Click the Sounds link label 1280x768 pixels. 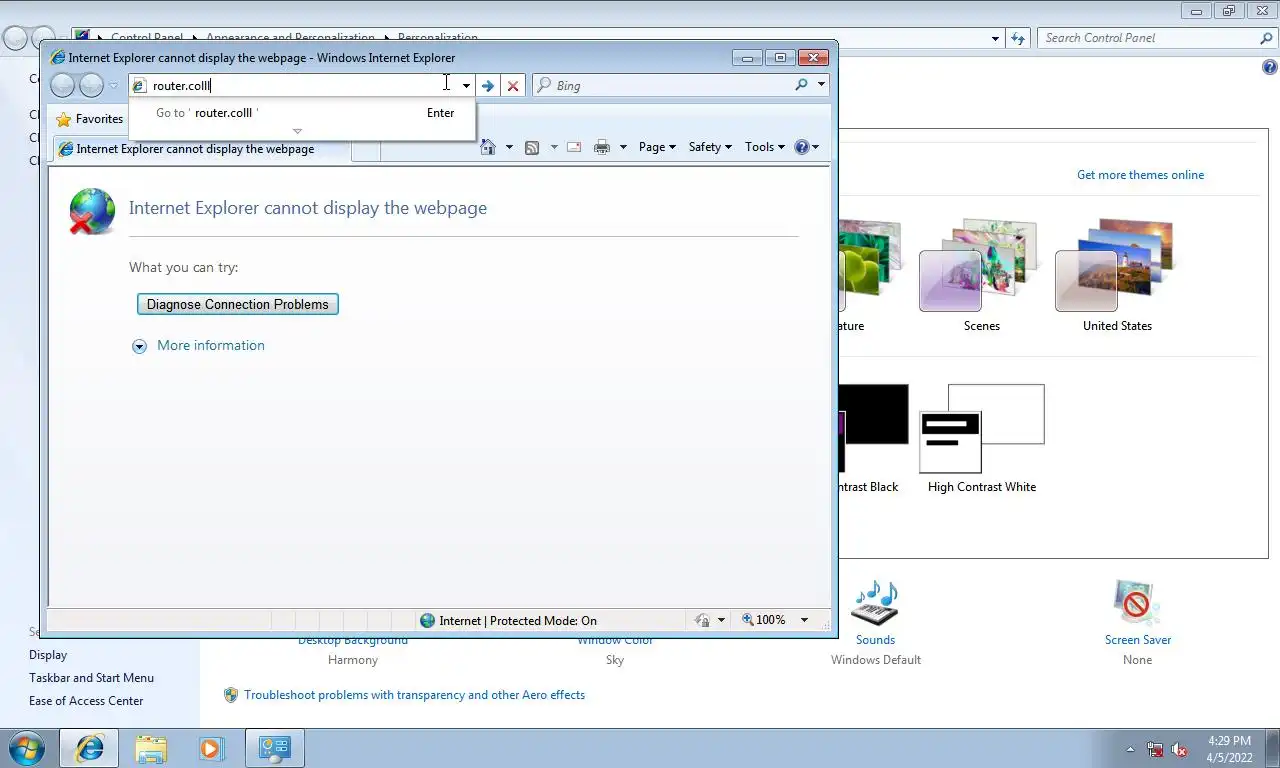[875, 640]
